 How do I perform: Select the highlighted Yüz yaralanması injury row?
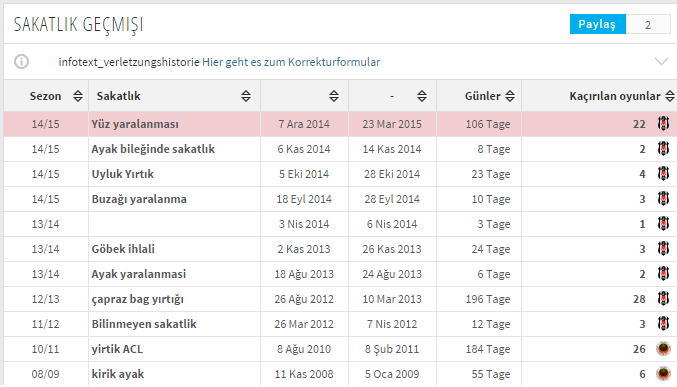[340, 124]
